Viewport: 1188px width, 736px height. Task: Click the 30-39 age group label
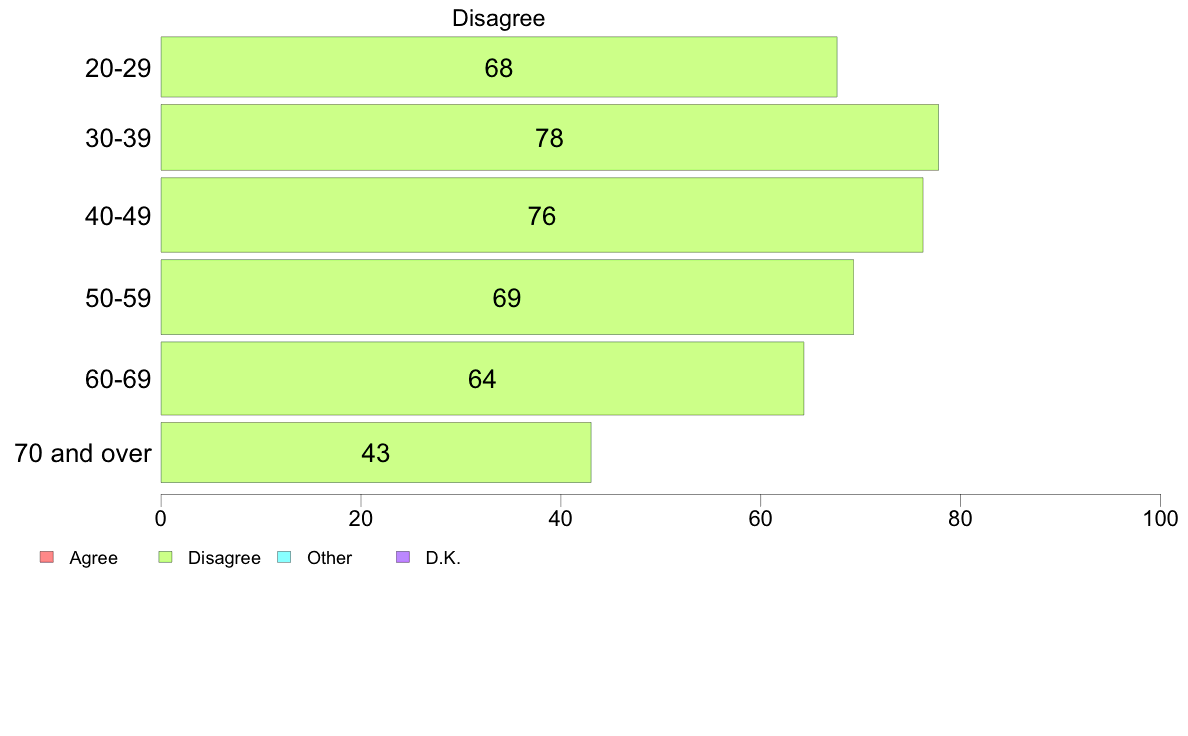point(118,138)
